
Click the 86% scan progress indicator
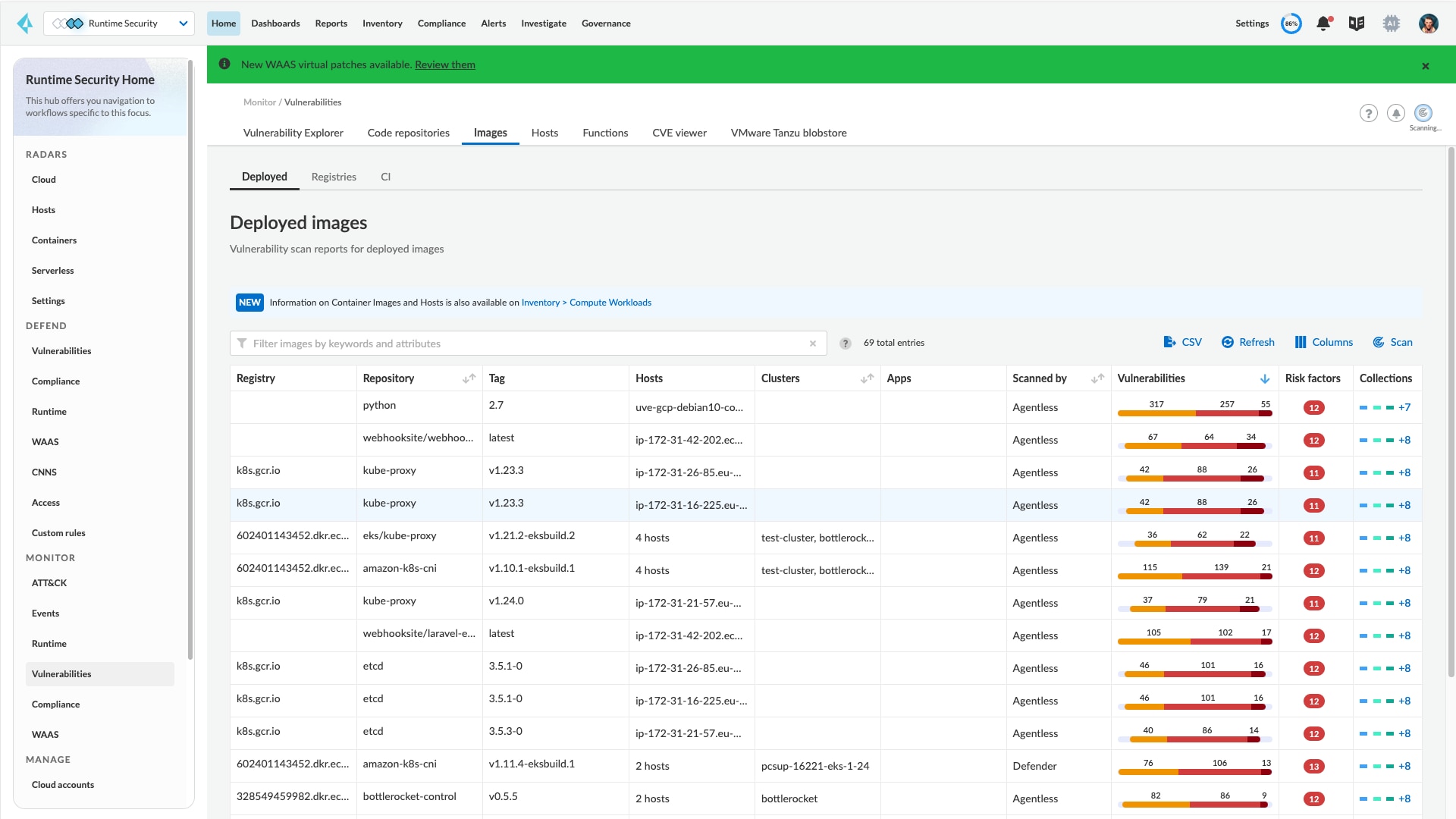tap(1291, 24)
